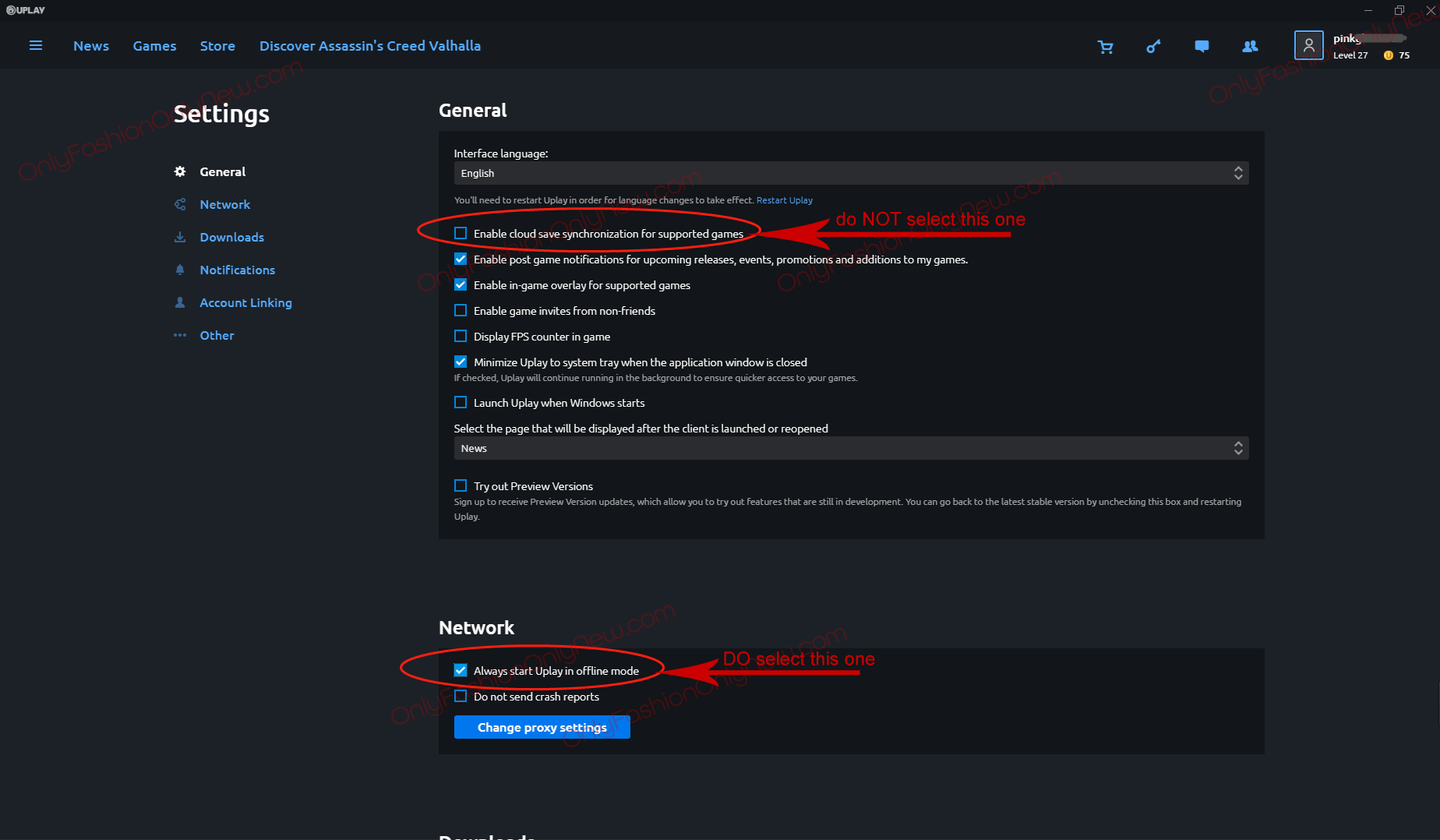Select General settings section
The height and width of the screenshot is (840, 1440).
[x=222, y=171]
